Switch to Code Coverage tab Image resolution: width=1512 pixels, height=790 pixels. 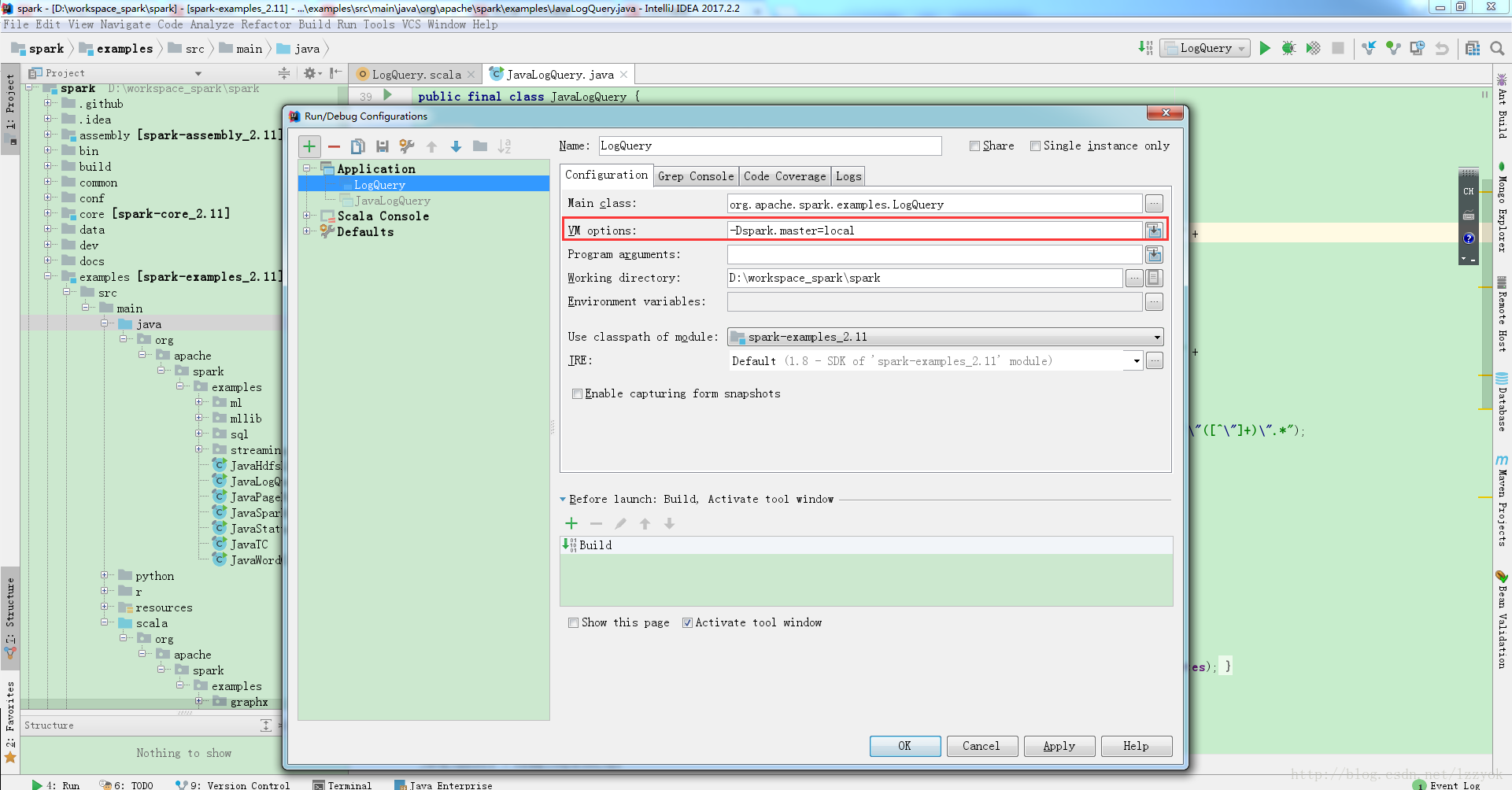coord(785,176)
